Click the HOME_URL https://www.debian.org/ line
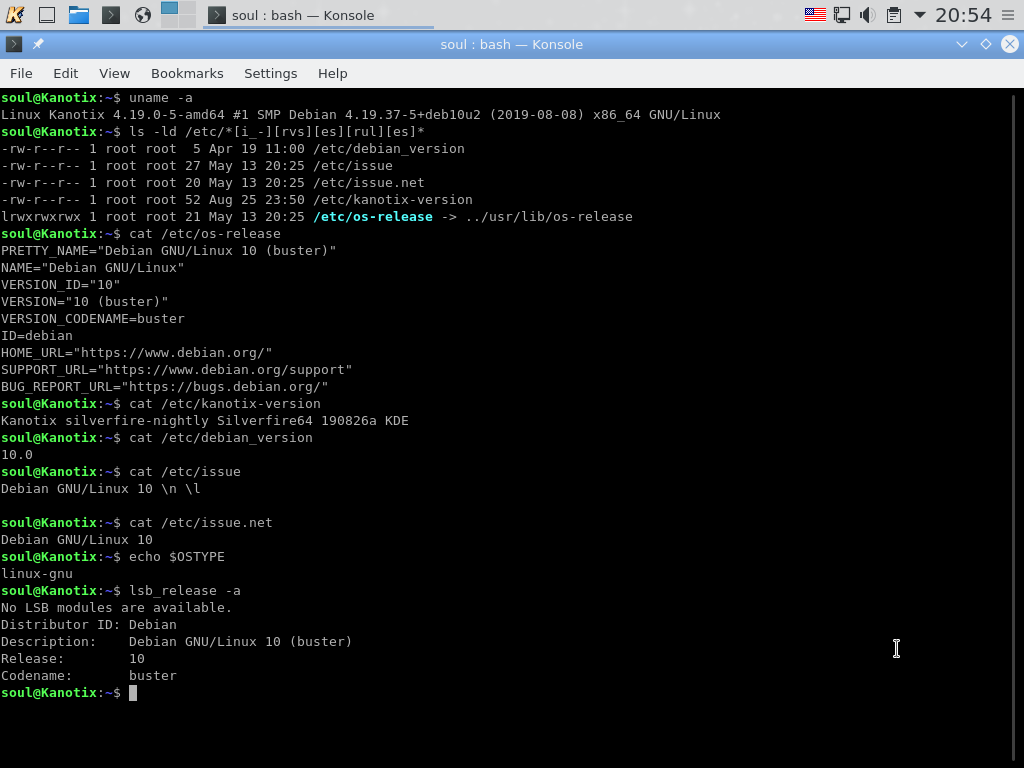This screenshot has width=1024, height=768. (136, 353)
